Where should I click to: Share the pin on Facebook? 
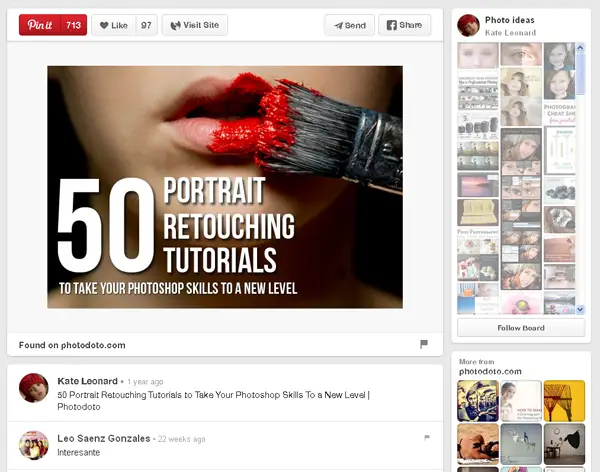(x=404, y=25)
